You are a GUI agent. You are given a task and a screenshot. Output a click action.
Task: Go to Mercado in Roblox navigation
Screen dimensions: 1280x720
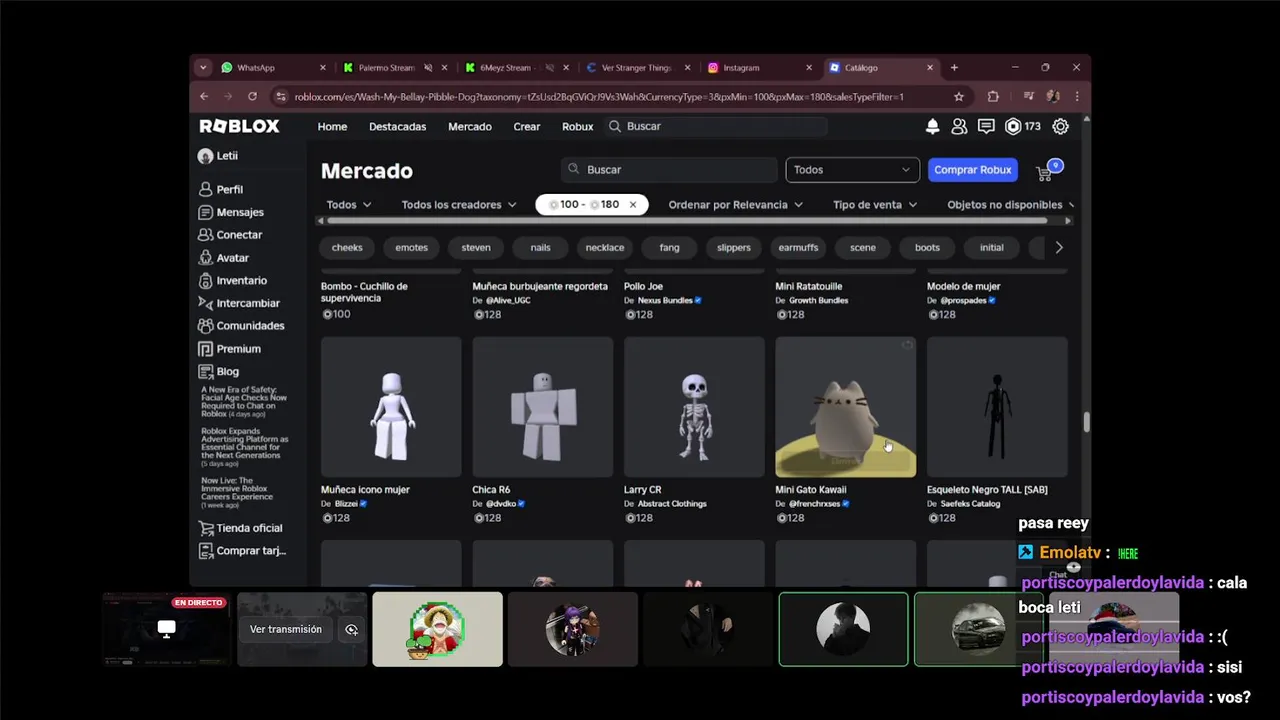(x=470, y=127)
